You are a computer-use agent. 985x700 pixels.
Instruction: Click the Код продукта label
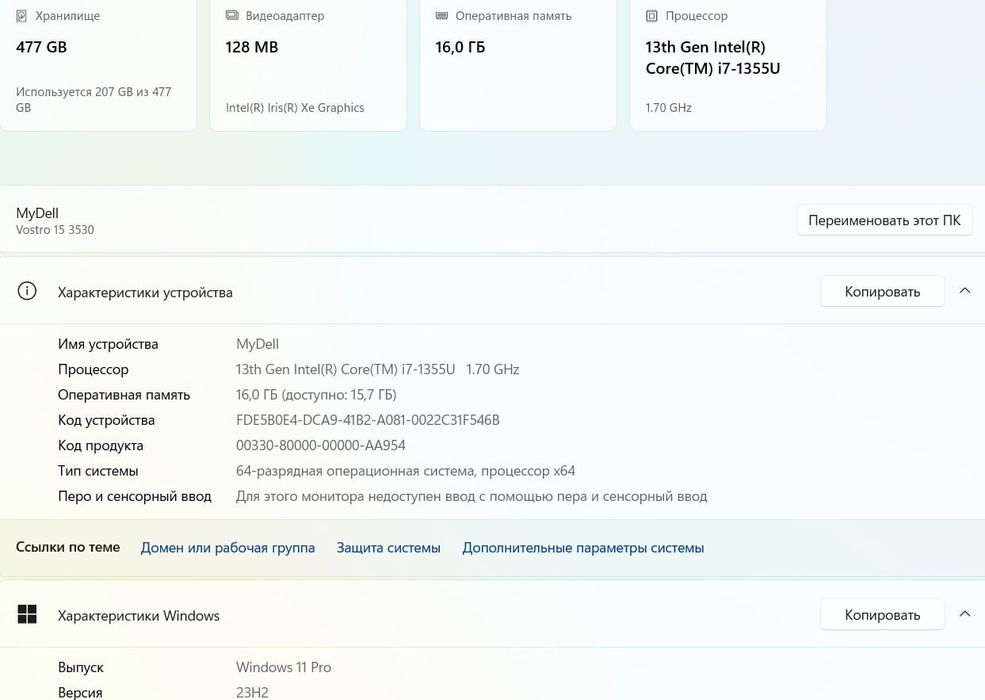[x=101, y=446]
